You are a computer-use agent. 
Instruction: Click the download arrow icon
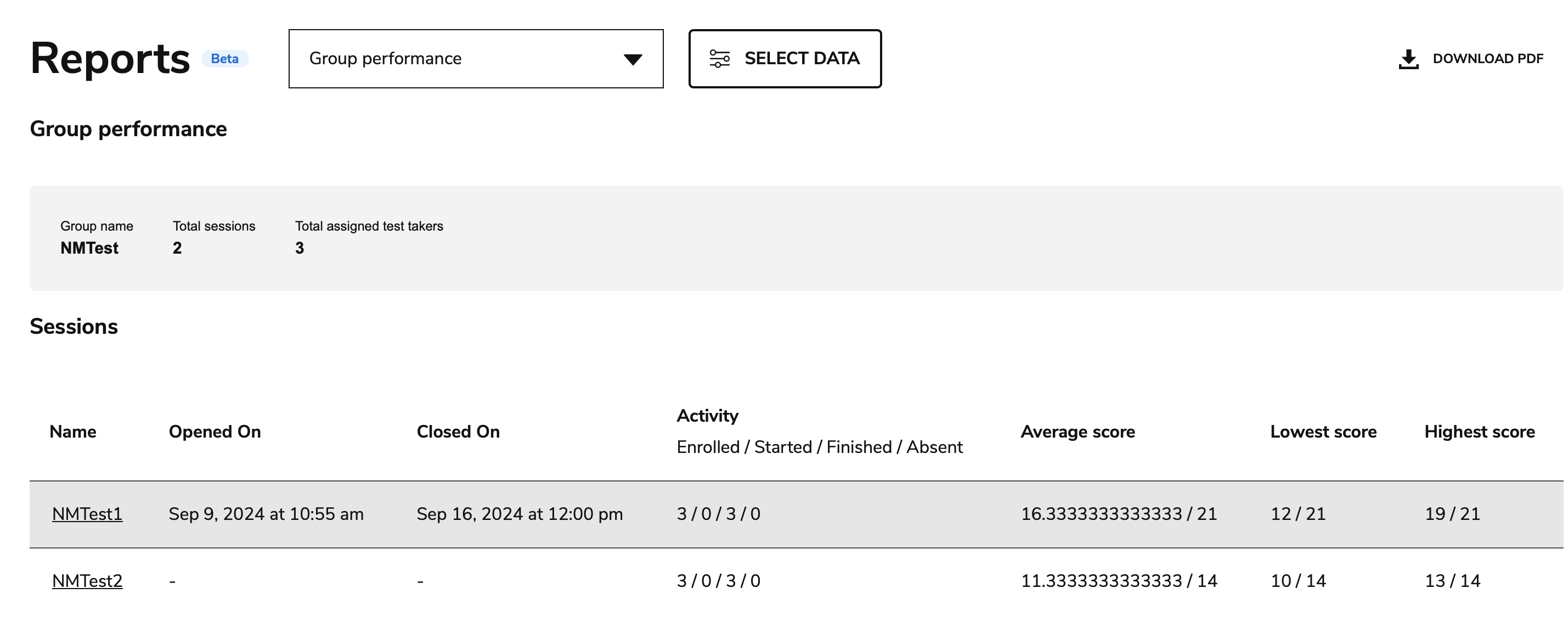click(1408, 59)
